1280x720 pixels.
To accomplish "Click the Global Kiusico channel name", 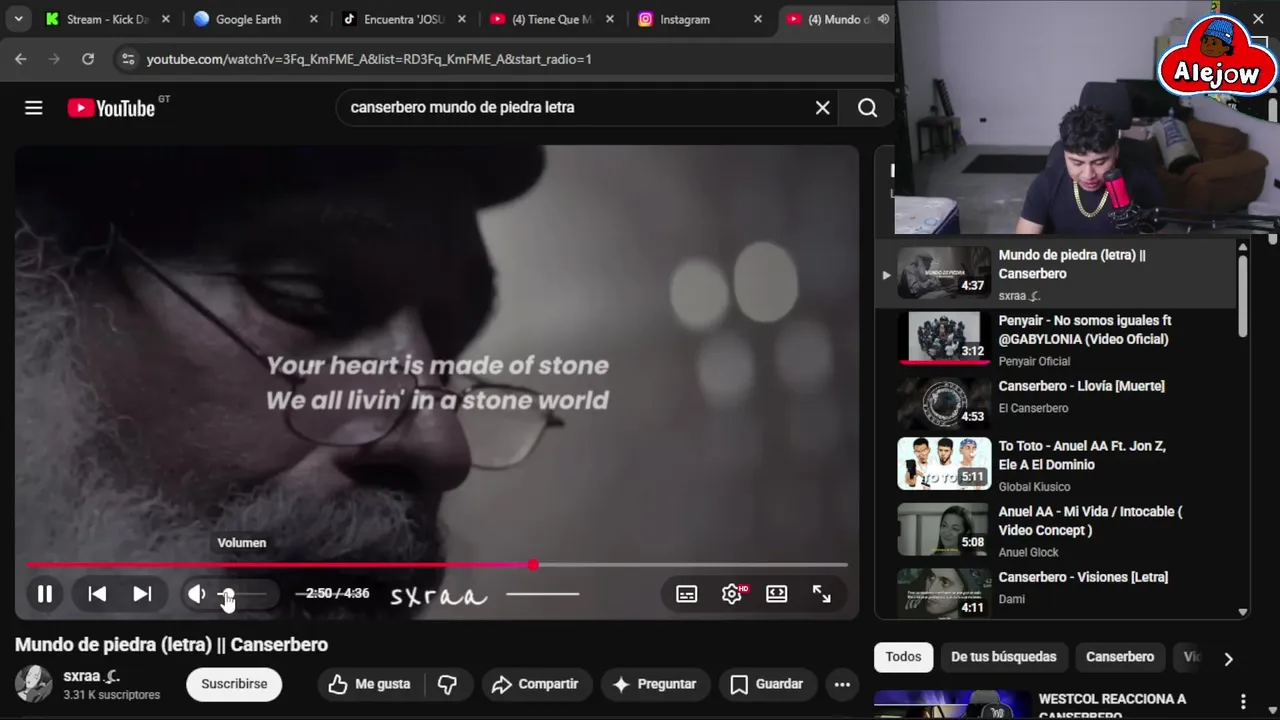I will click(1034, 487).
